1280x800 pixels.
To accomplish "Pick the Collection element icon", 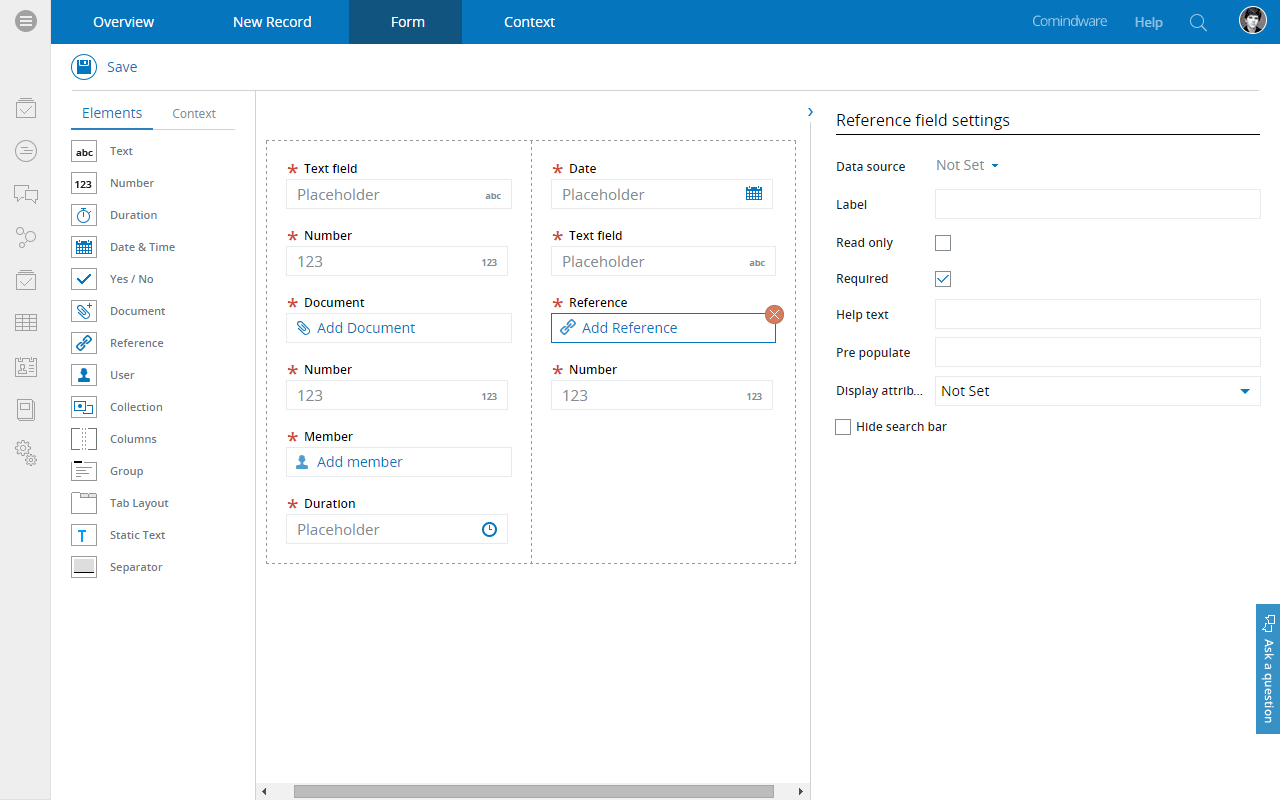I will point(84,407).
